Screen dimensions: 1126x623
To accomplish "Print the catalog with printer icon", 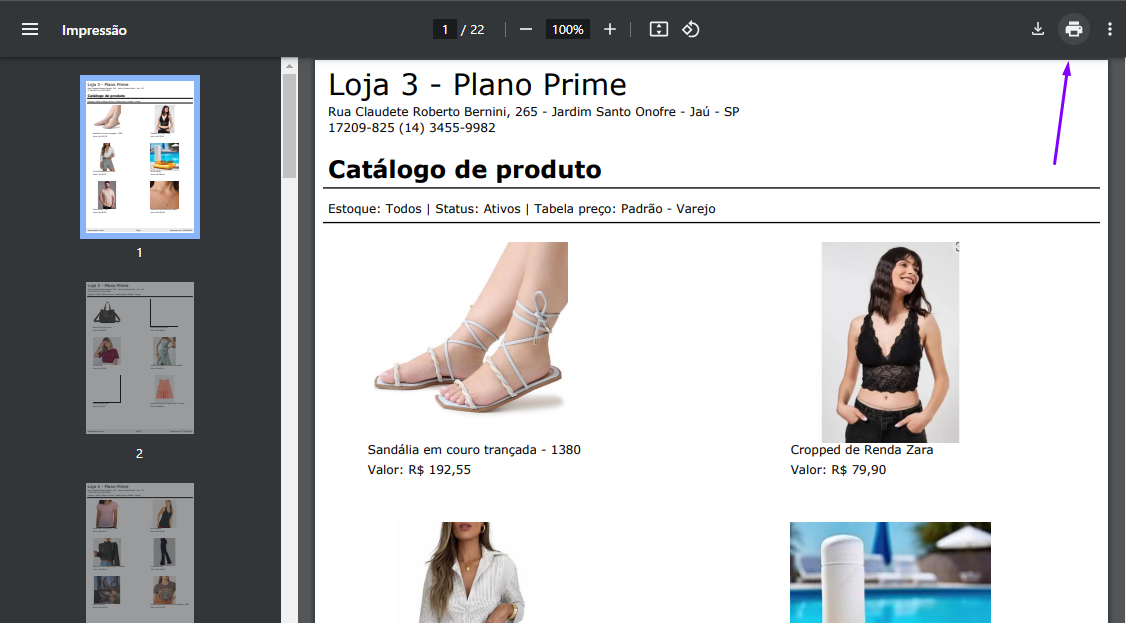I will [1074, 29].
